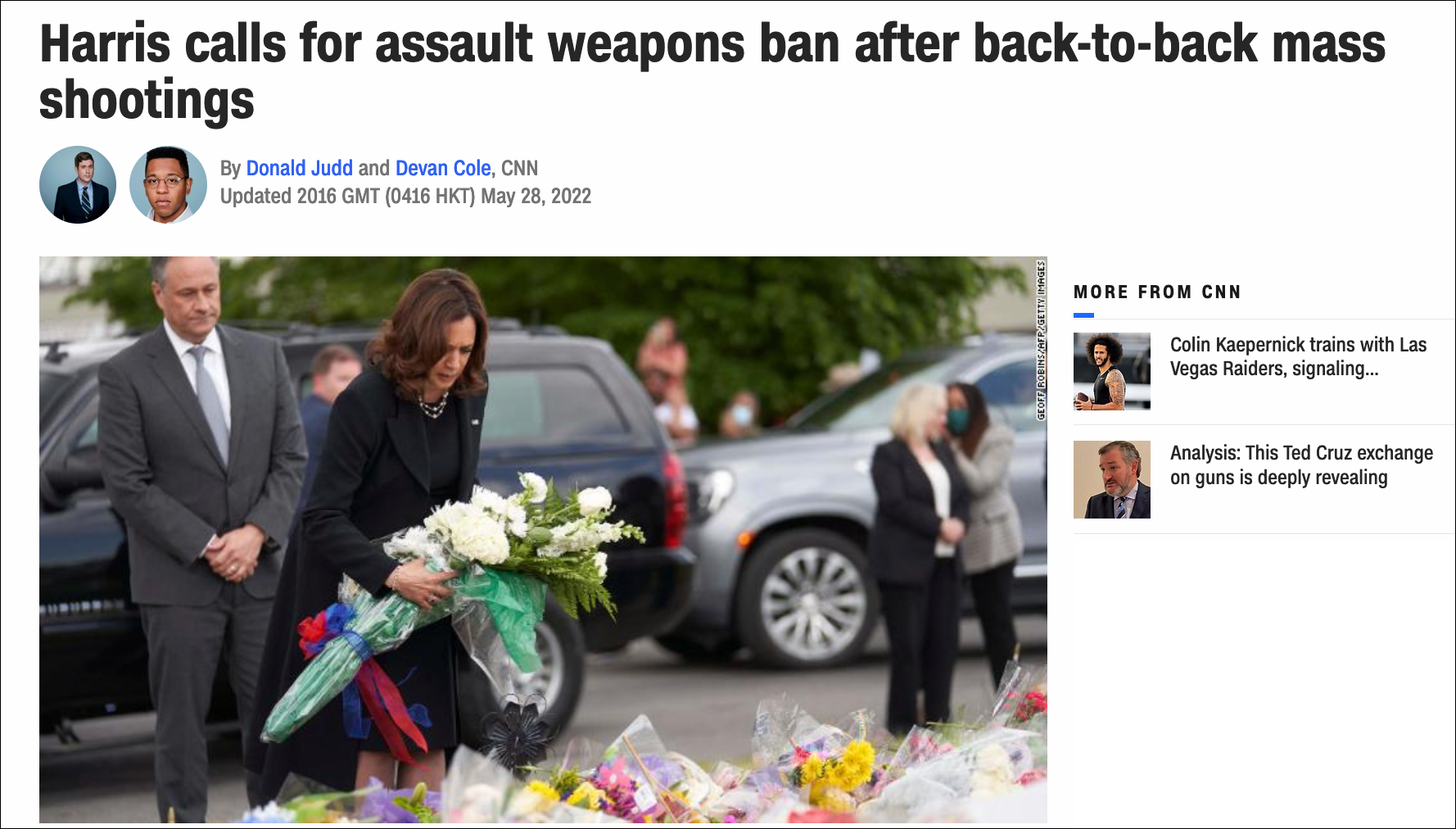Open the Donald Judd byline link
1456x829 pixels.
tap(299, 168)
